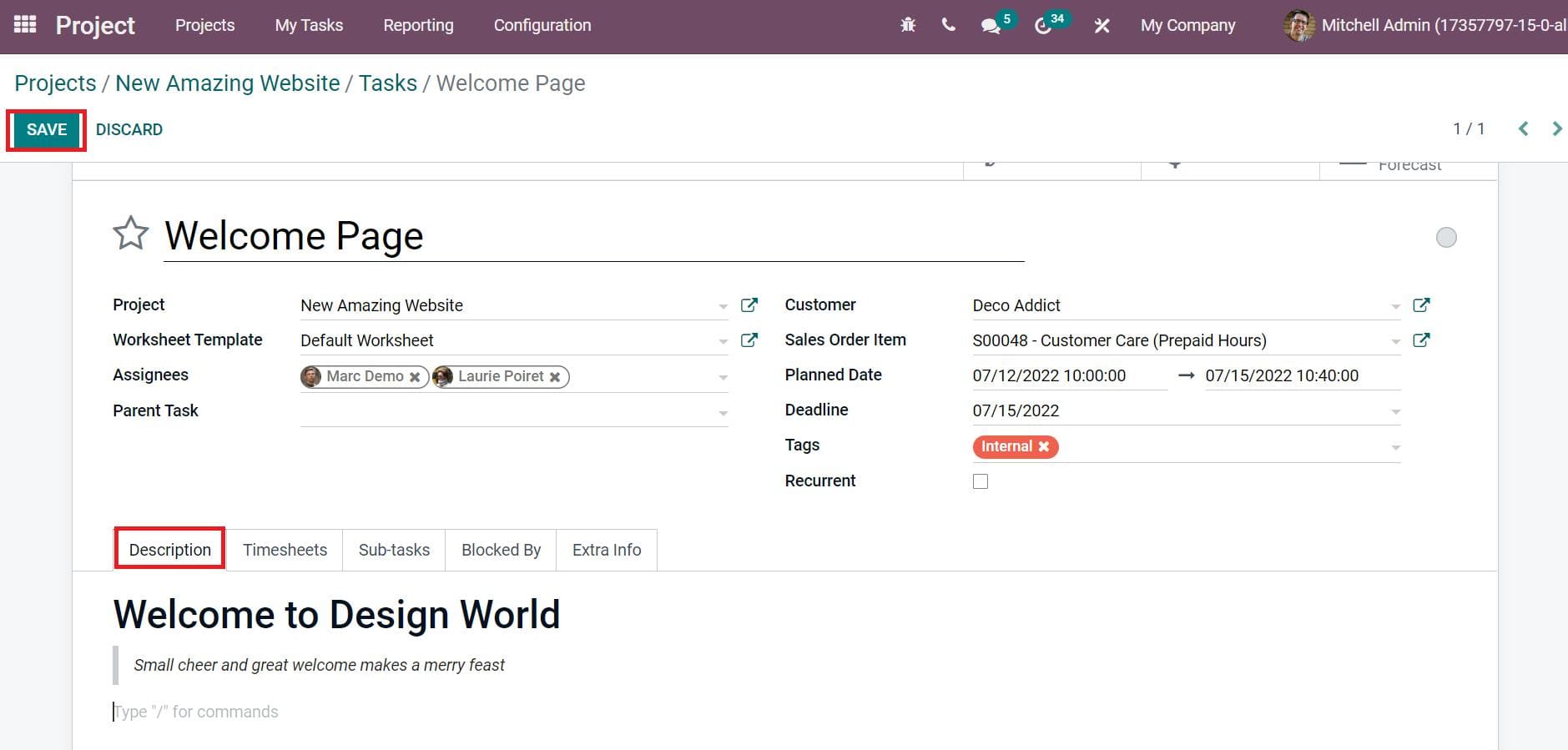Open the Projects menu

pos(204,26)
